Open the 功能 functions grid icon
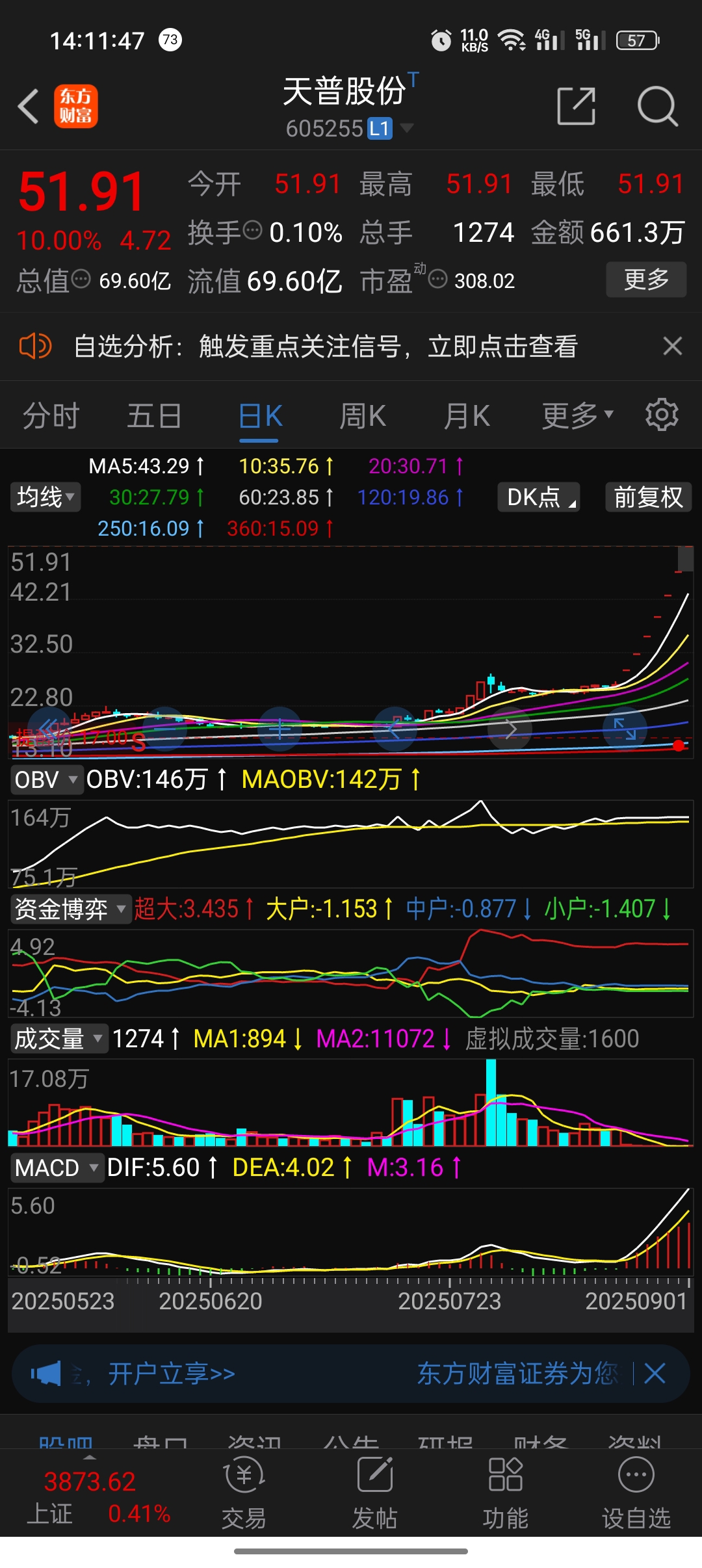Image resolution: width=702 pixels, height=1568 pixels. click(x=506, y=1493)
